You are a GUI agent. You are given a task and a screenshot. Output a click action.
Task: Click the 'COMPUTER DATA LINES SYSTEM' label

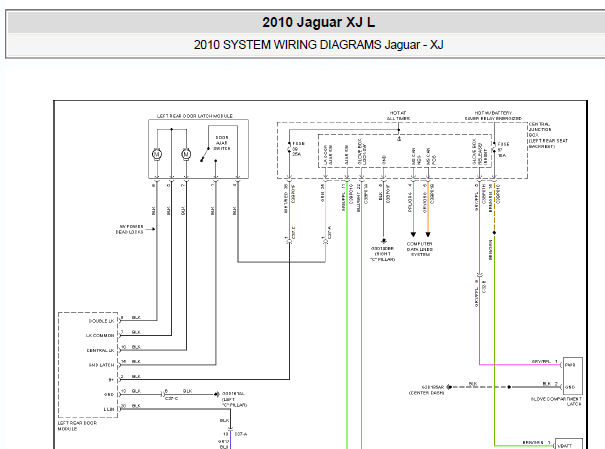pos(420,249)
